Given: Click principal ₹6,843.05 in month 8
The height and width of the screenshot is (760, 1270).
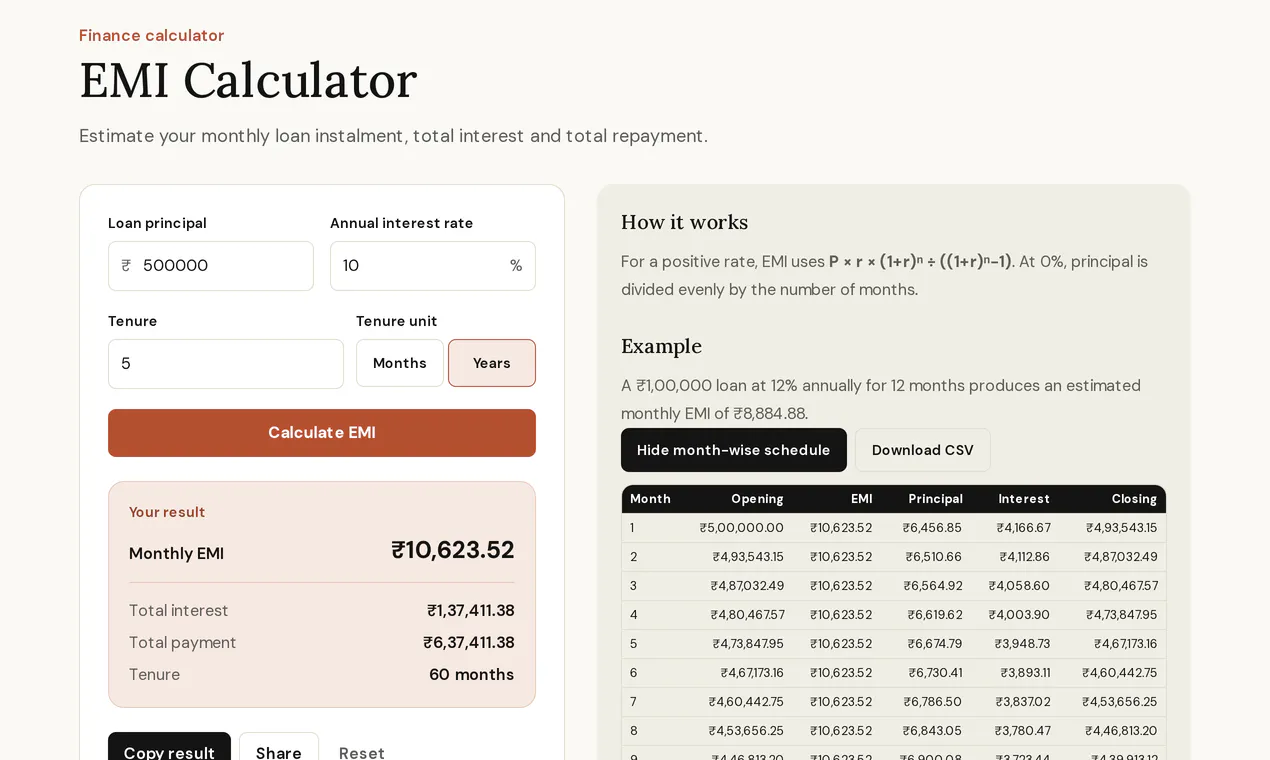Looking at the screenshot, I should click(933, 731).
